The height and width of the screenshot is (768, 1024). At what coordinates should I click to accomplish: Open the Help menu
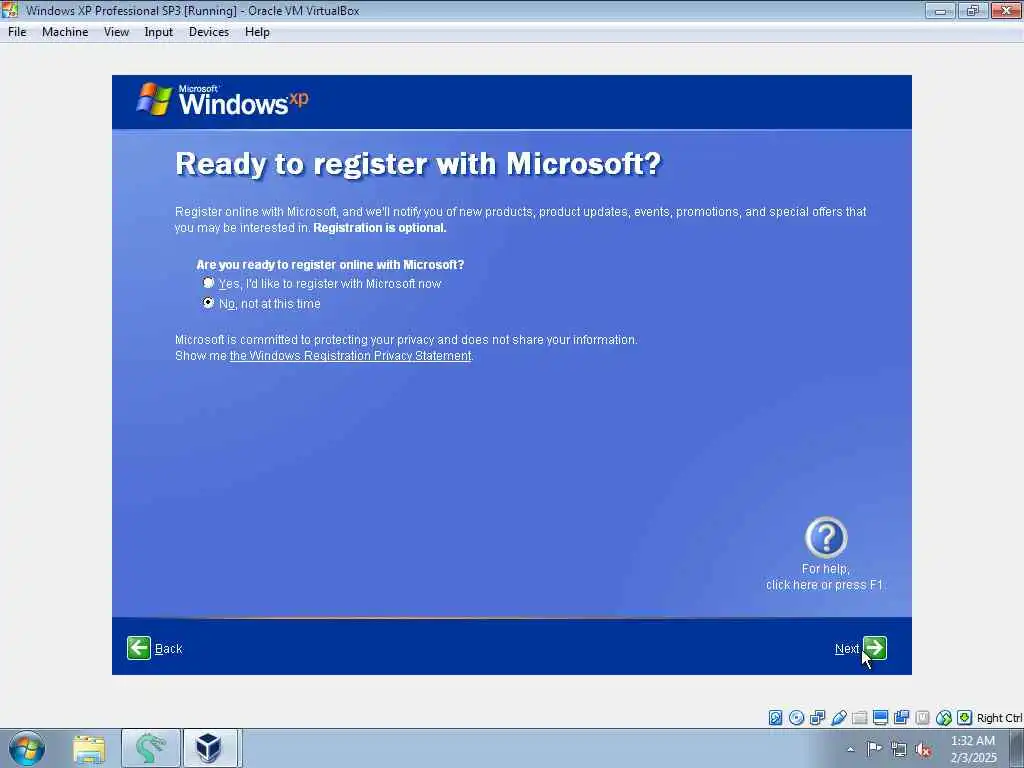point(257,32)
